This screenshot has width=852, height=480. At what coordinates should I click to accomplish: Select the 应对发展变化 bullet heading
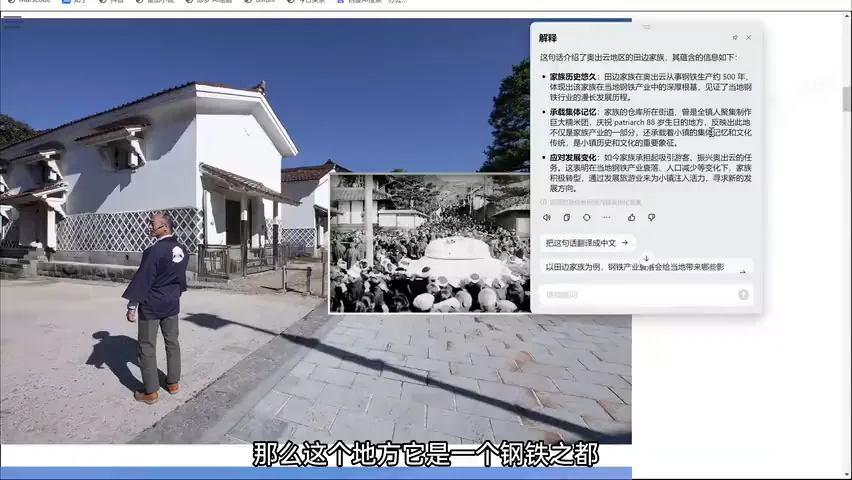pyautogui.click(x=573, y=158)
